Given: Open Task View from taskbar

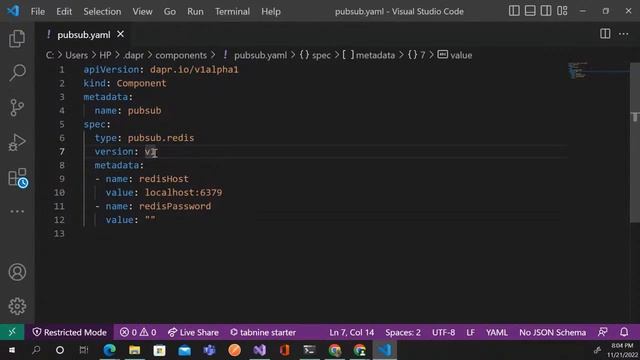Looking at the screenshot, I should point(84,350).
